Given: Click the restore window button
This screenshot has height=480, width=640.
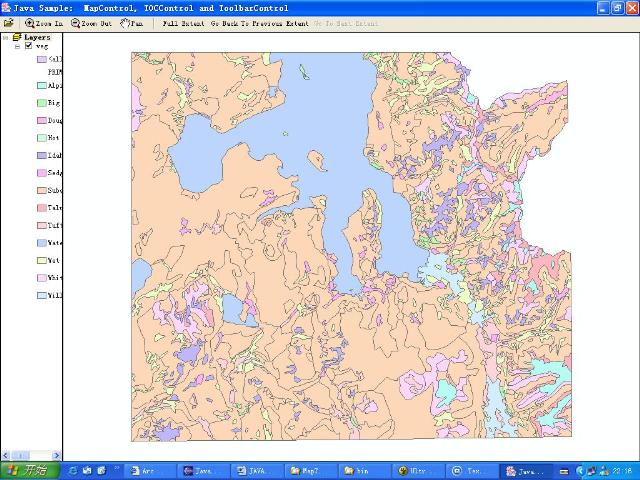Looking at the screenshot, I should (618, 8).
